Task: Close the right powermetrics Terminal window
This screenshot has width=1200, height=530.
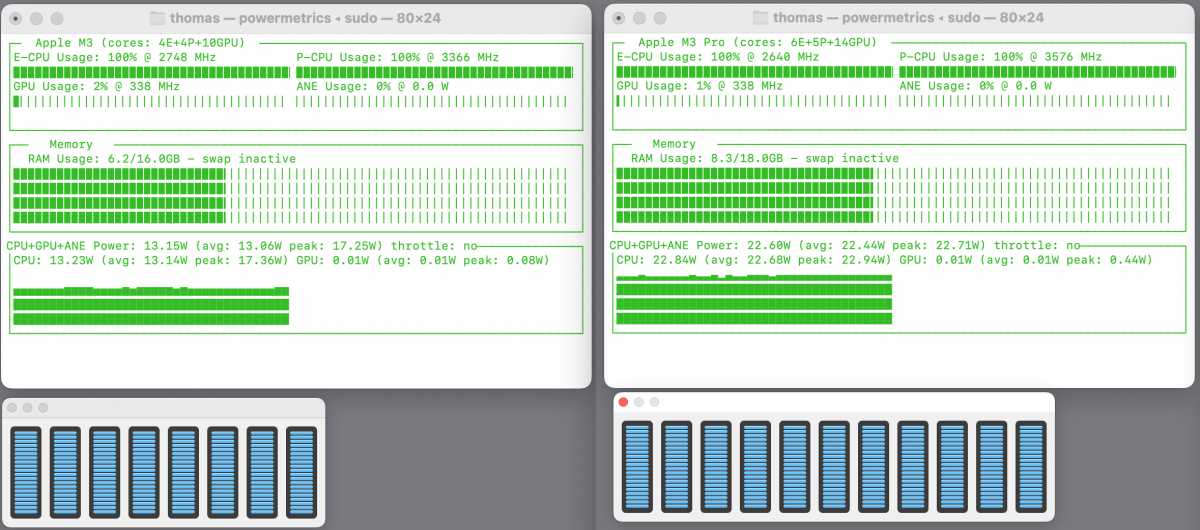Action: (618, 18)
